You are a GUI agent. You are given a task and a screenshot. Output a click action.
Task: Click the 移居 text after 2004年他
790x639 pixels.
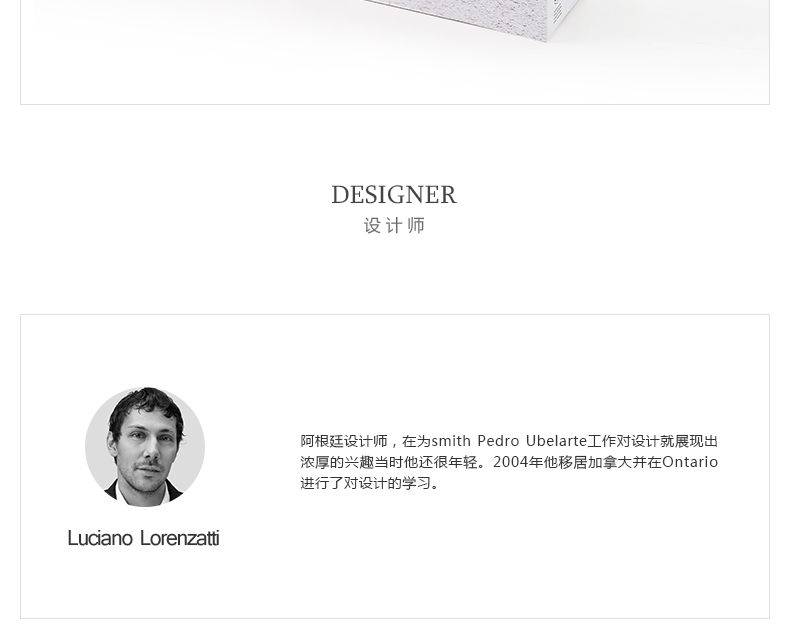(x=573, y=462)
